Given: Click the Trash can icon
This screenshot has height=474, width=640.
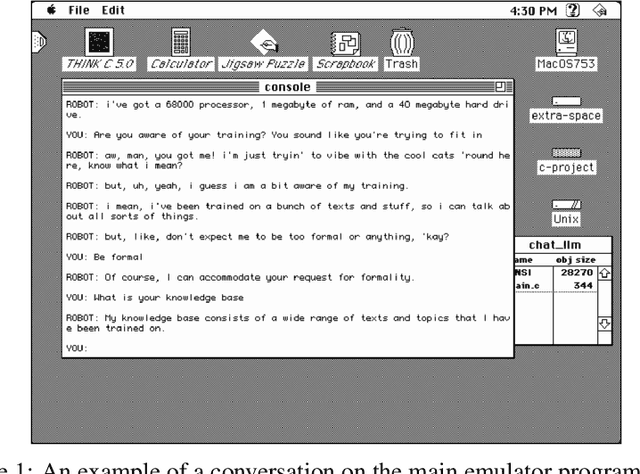Looking at the screenshot, I should 400,42.
